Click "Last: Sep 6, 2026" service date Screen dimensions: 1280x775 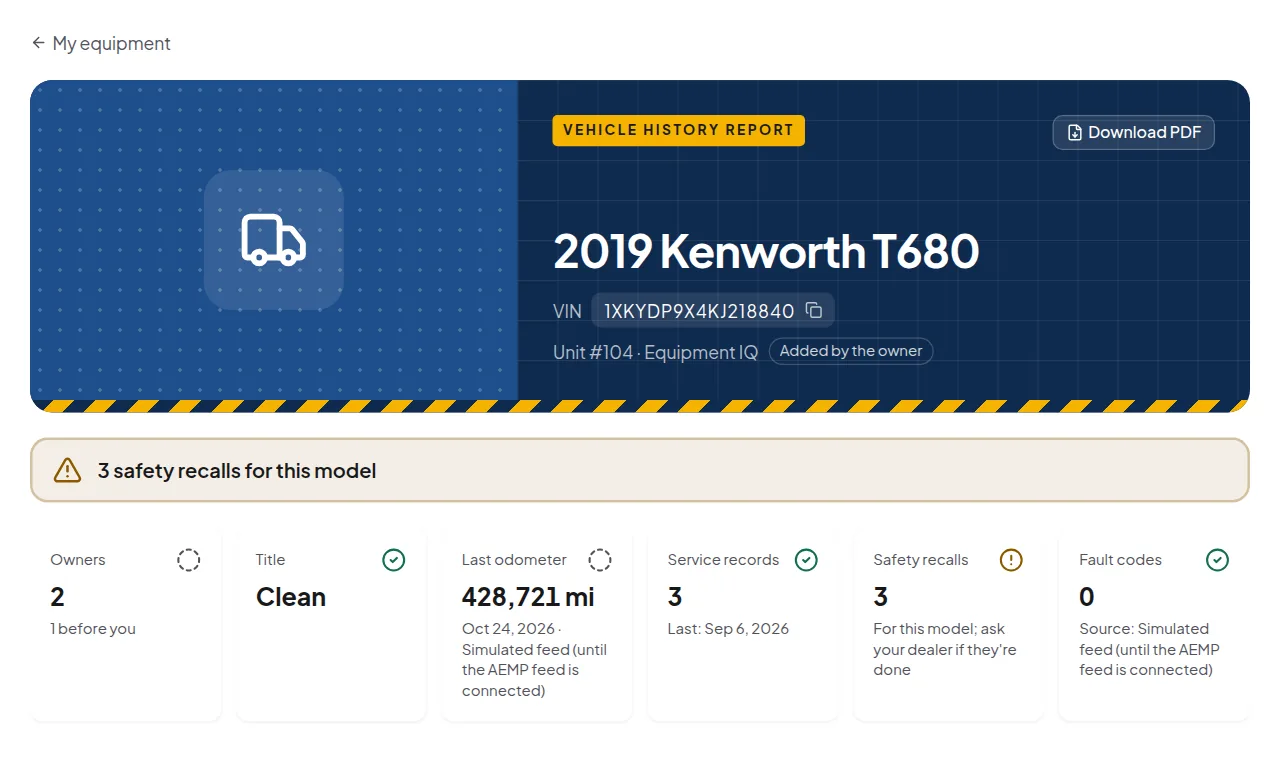[728, 629]
